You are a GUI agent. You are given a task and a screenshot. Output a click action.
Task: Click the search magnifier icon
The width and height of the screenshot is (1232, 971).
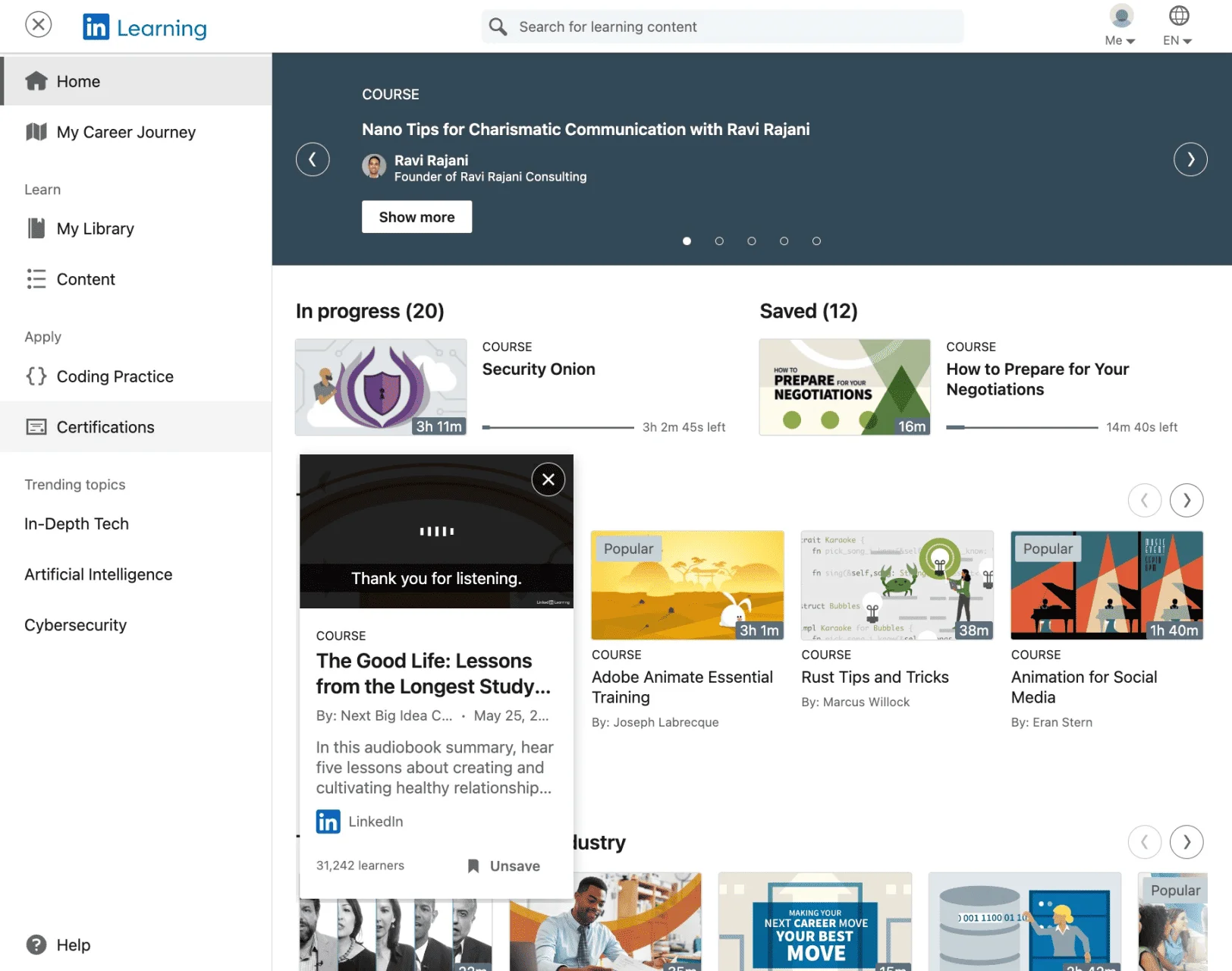tap(498, 27)
